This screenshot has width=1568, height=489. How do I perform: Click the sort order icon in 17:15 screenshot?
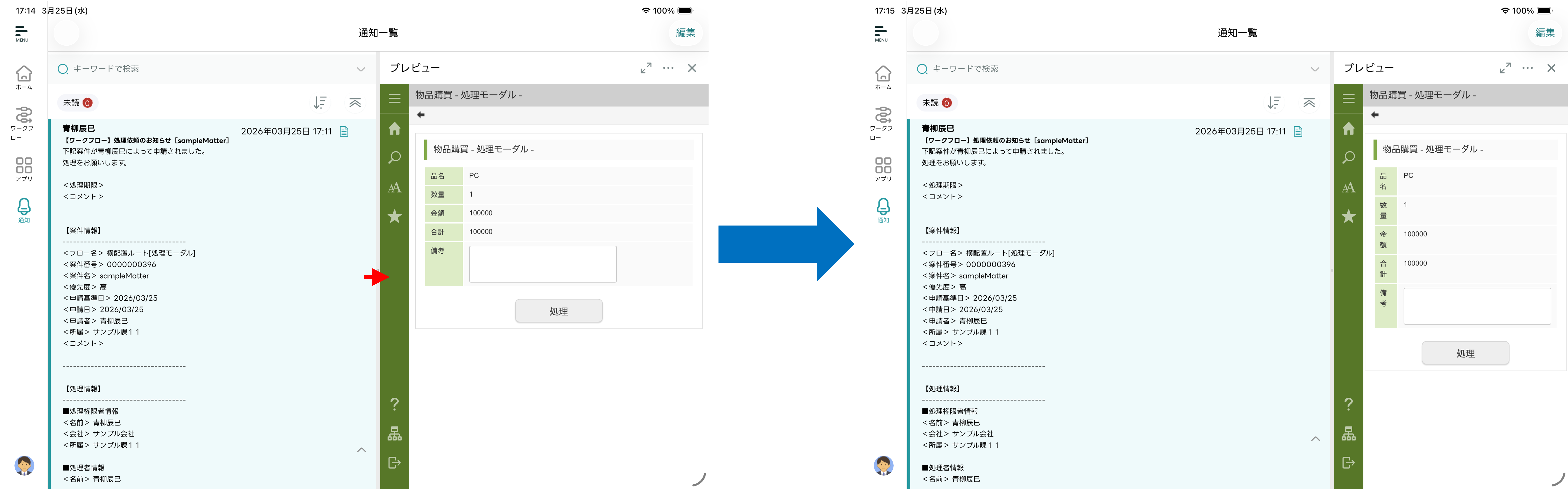pyautogui.click(x=1274, y=103)
